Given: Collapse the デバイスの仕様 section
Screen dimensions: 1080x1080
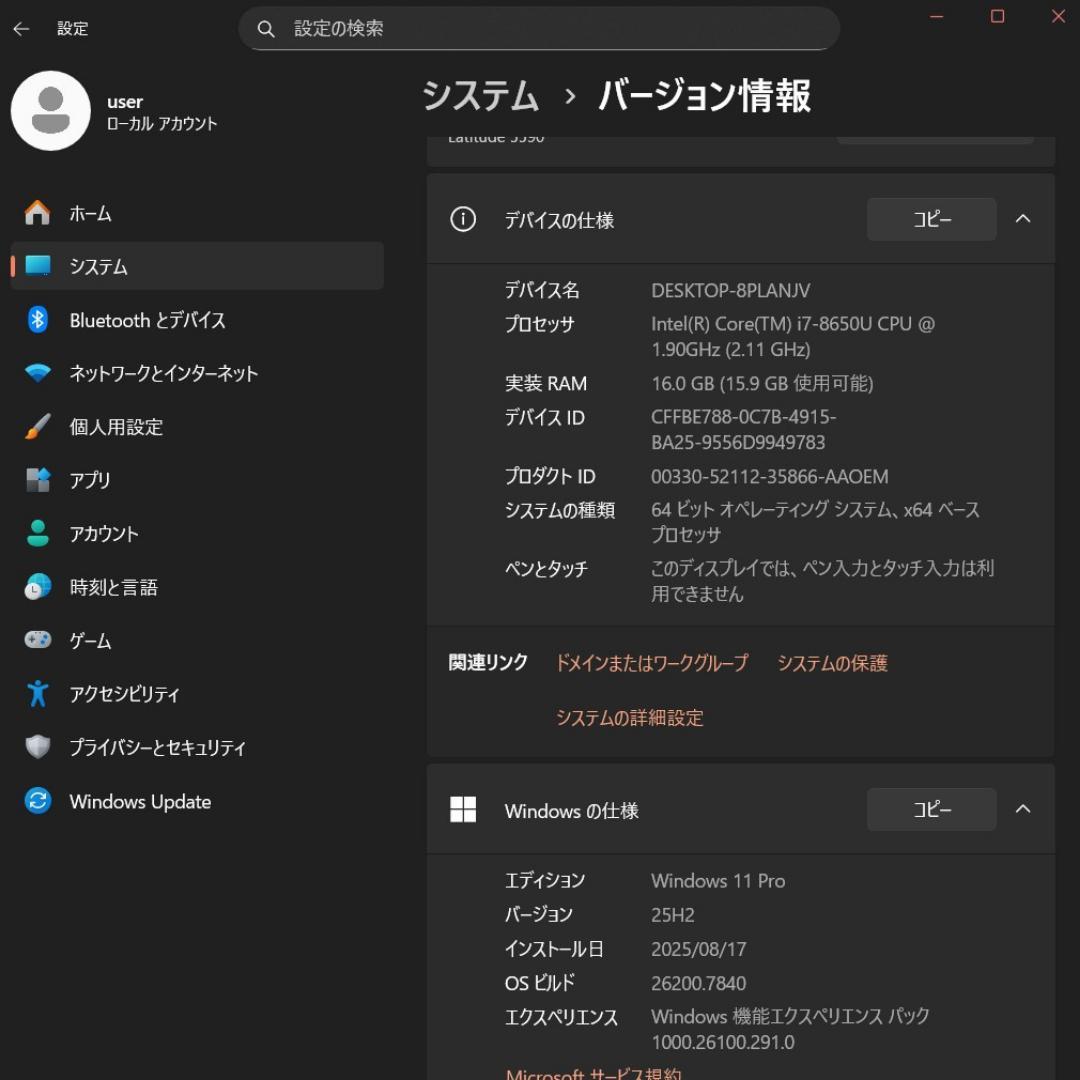Looking at the screenshot, I should [x=1023, y=219].
